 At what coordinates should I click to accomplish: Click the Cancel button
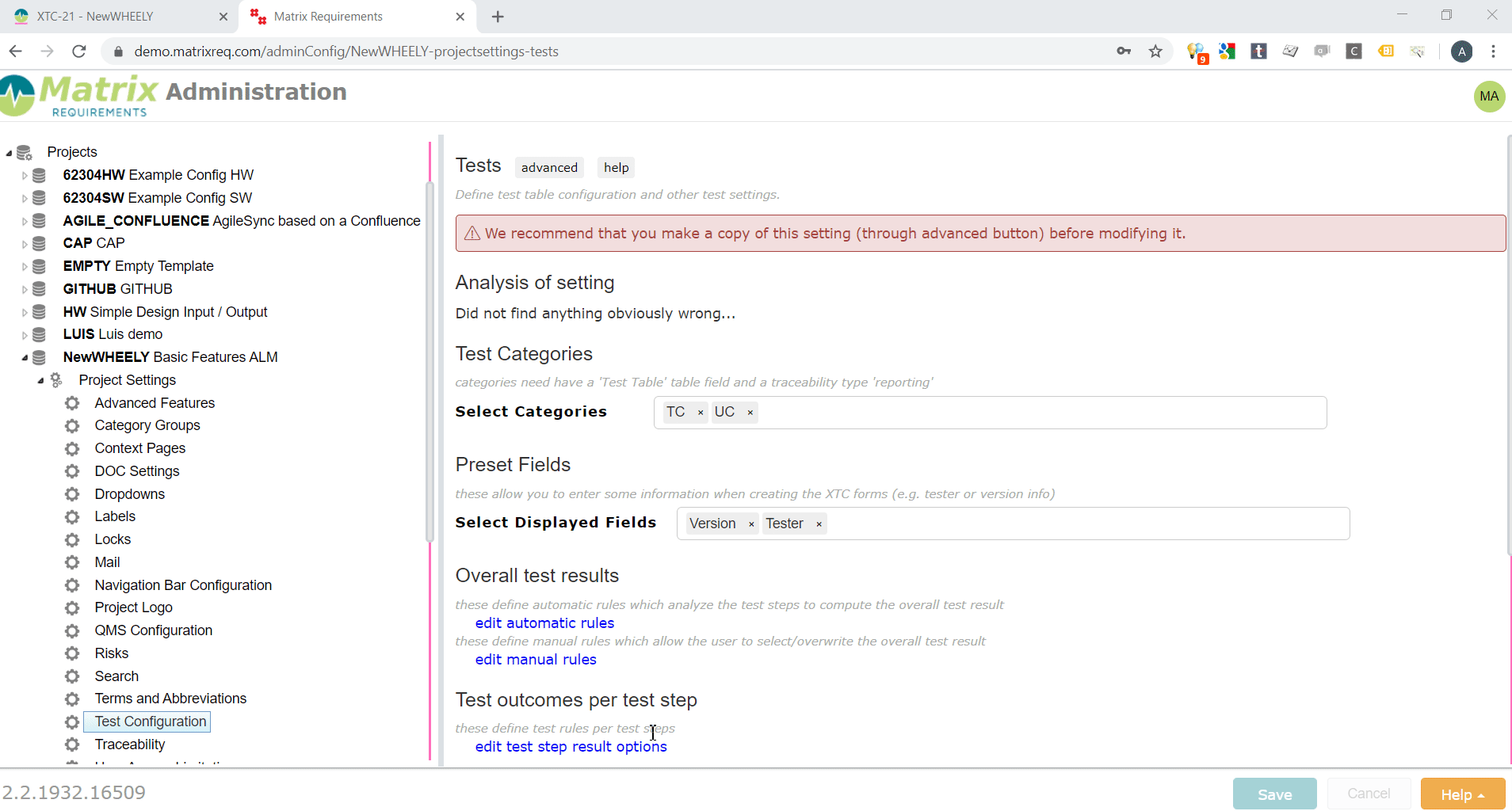[1369, 794]
